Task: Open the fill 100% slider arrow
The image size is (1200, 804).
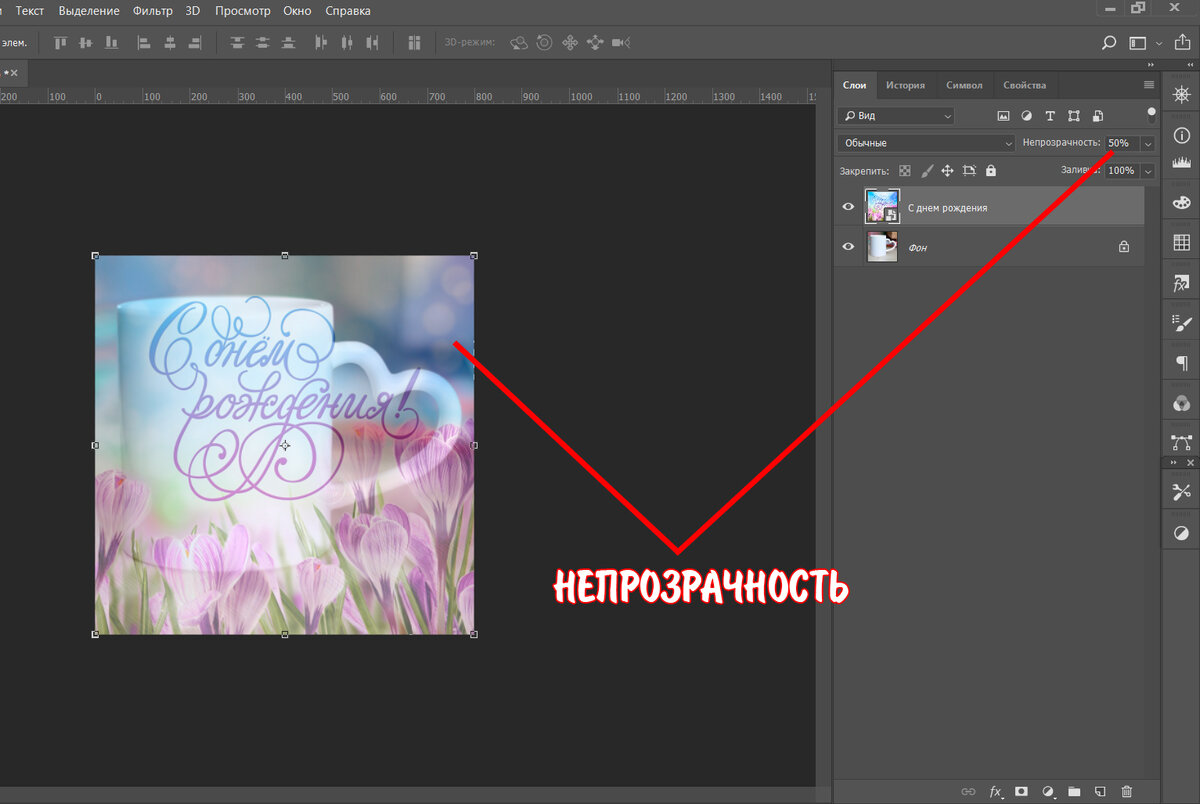Action: pyautogui.click(x=1148, y=171)
